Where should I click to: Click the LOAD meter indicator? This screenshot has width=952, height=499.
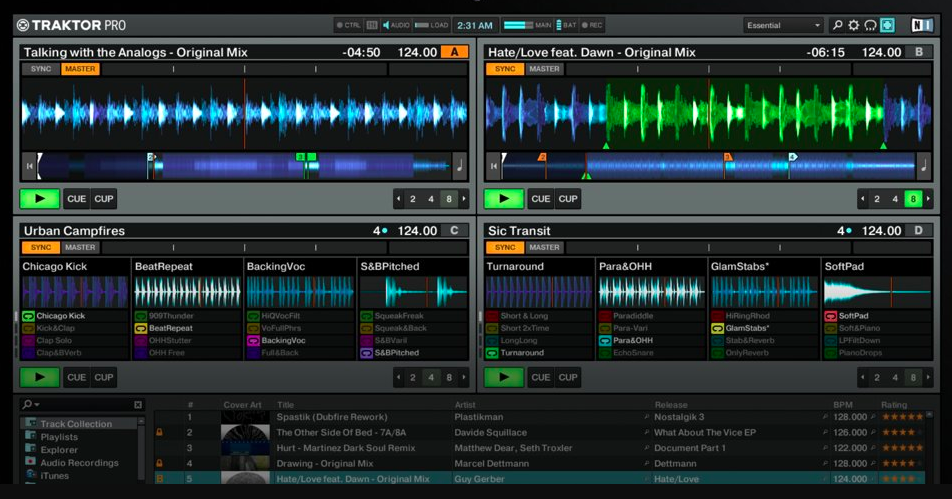point(431,25)
